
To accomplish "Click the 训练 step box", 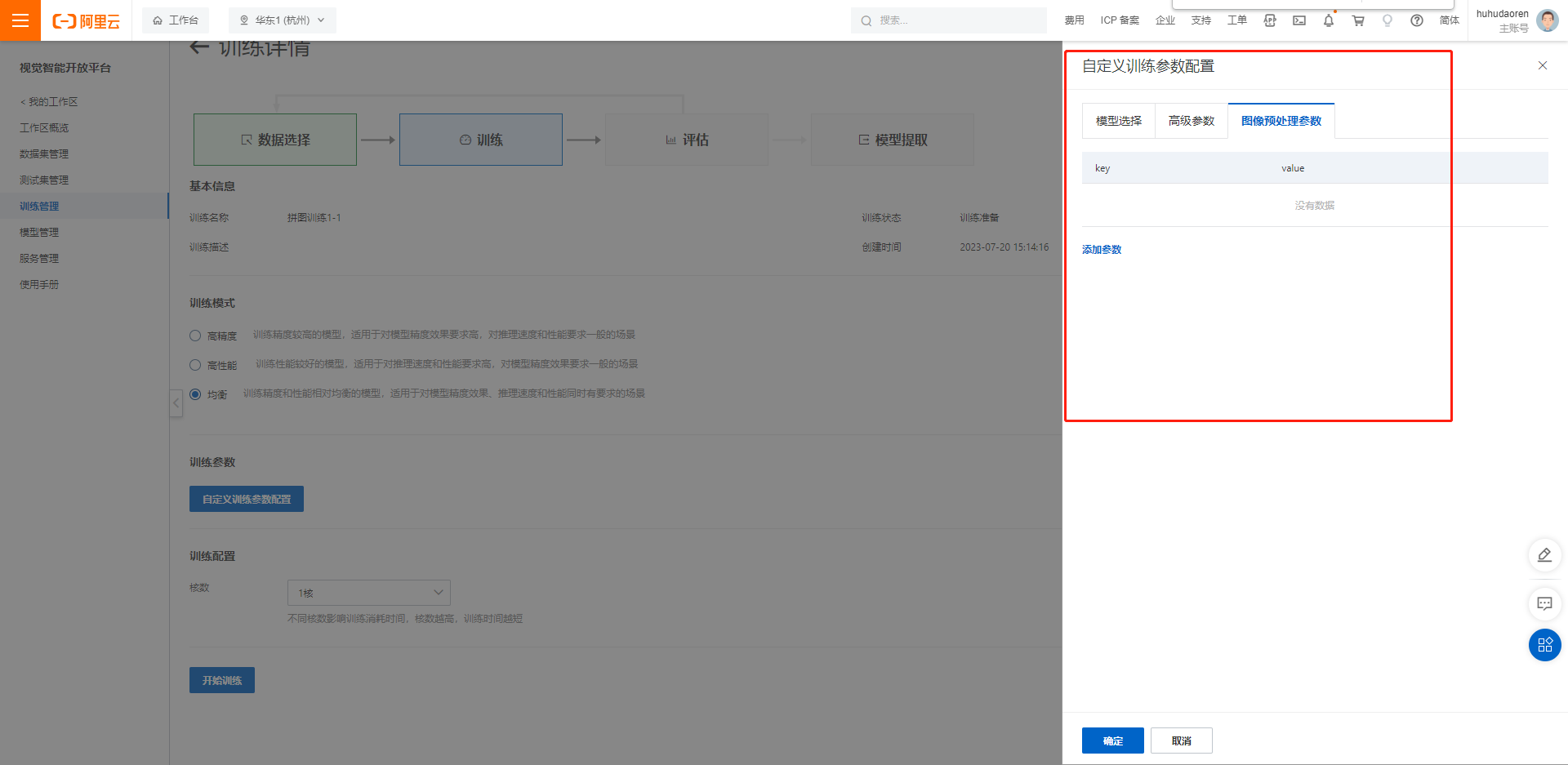I will [x=481, y=140].
